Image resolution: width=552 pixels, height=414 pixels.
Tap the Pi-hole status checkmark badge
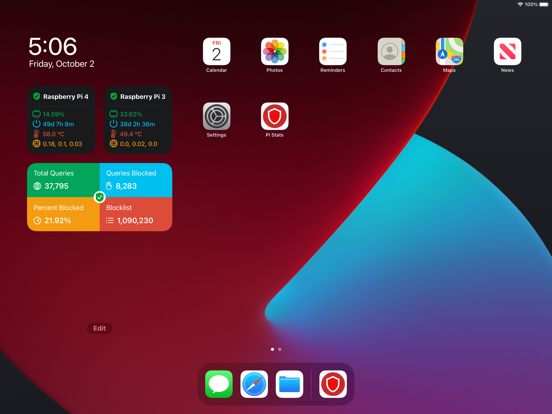(x=100, y=197)
